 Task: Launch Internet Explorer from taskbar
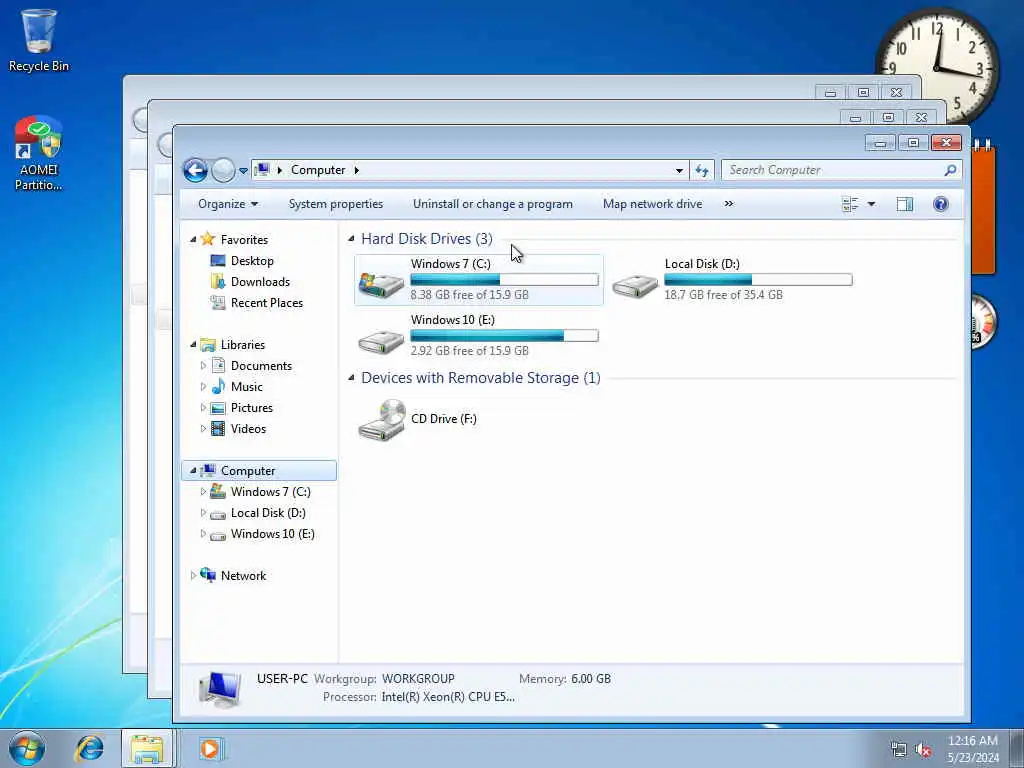[x=89, y=748]
